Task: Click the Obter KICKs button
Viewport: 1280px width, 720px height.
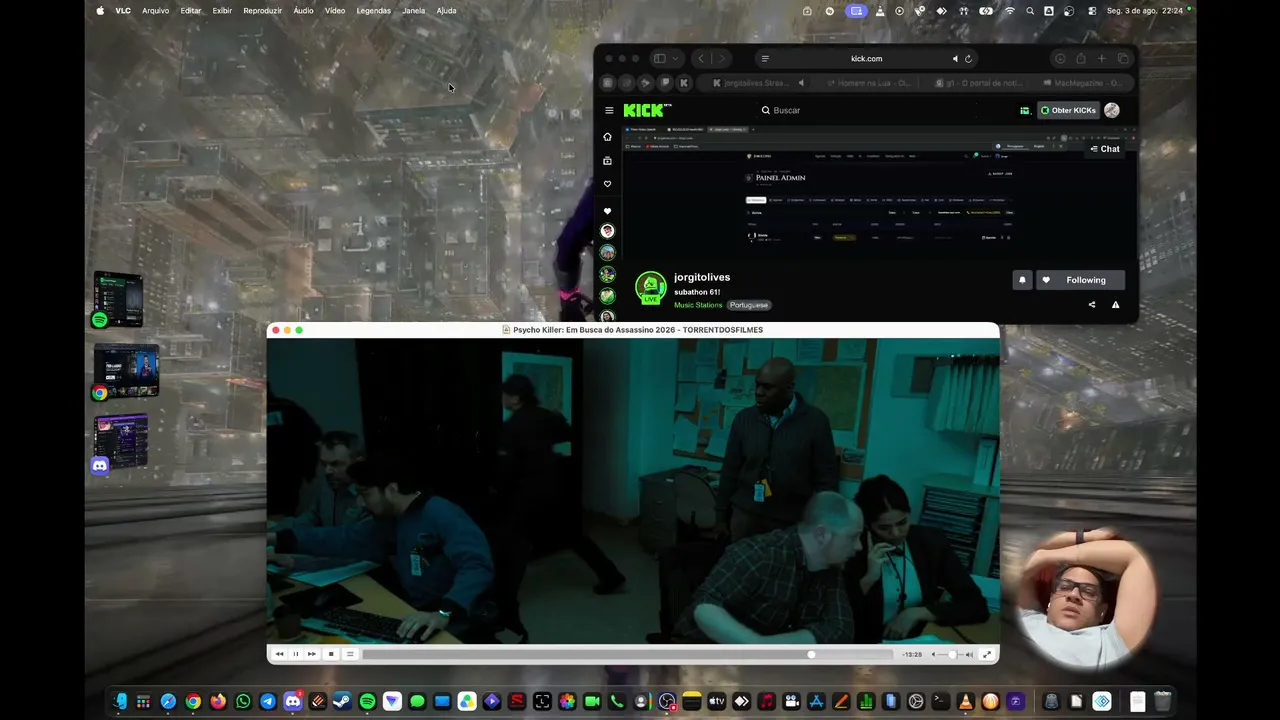Action: pos(1068,110)
